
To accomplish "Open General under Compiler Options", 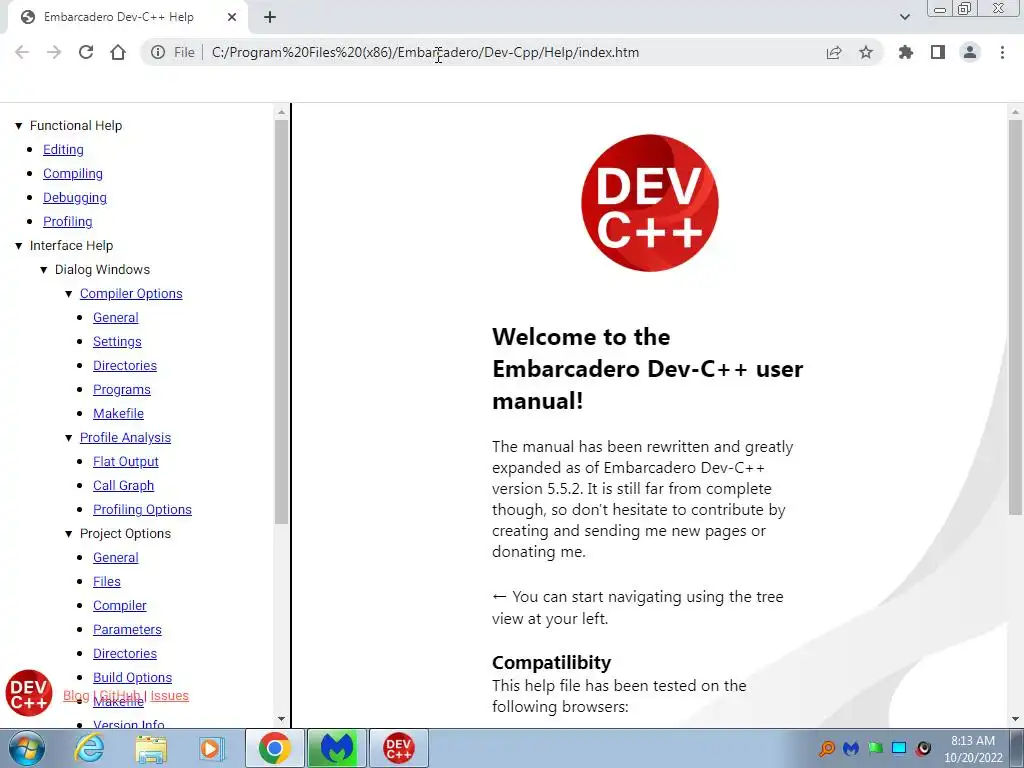I will point(116,317).
